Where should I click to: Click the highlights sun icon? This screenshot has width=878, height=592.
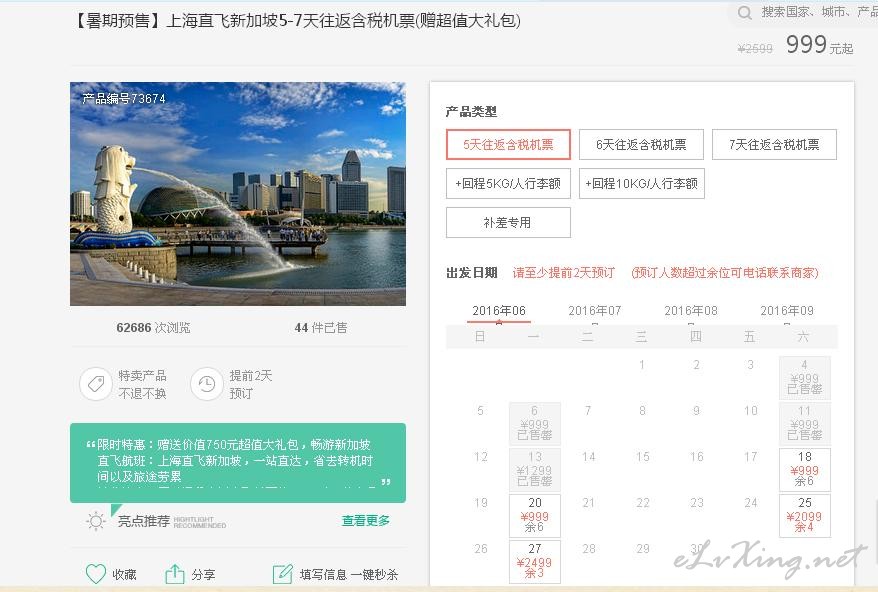(96, 521)
